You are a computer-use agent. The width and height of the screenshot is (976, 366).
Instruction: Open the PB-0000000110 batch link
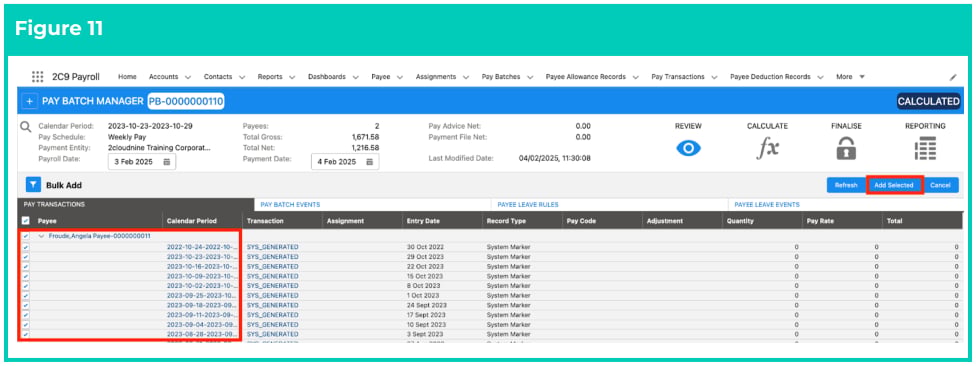coord(186,101)
